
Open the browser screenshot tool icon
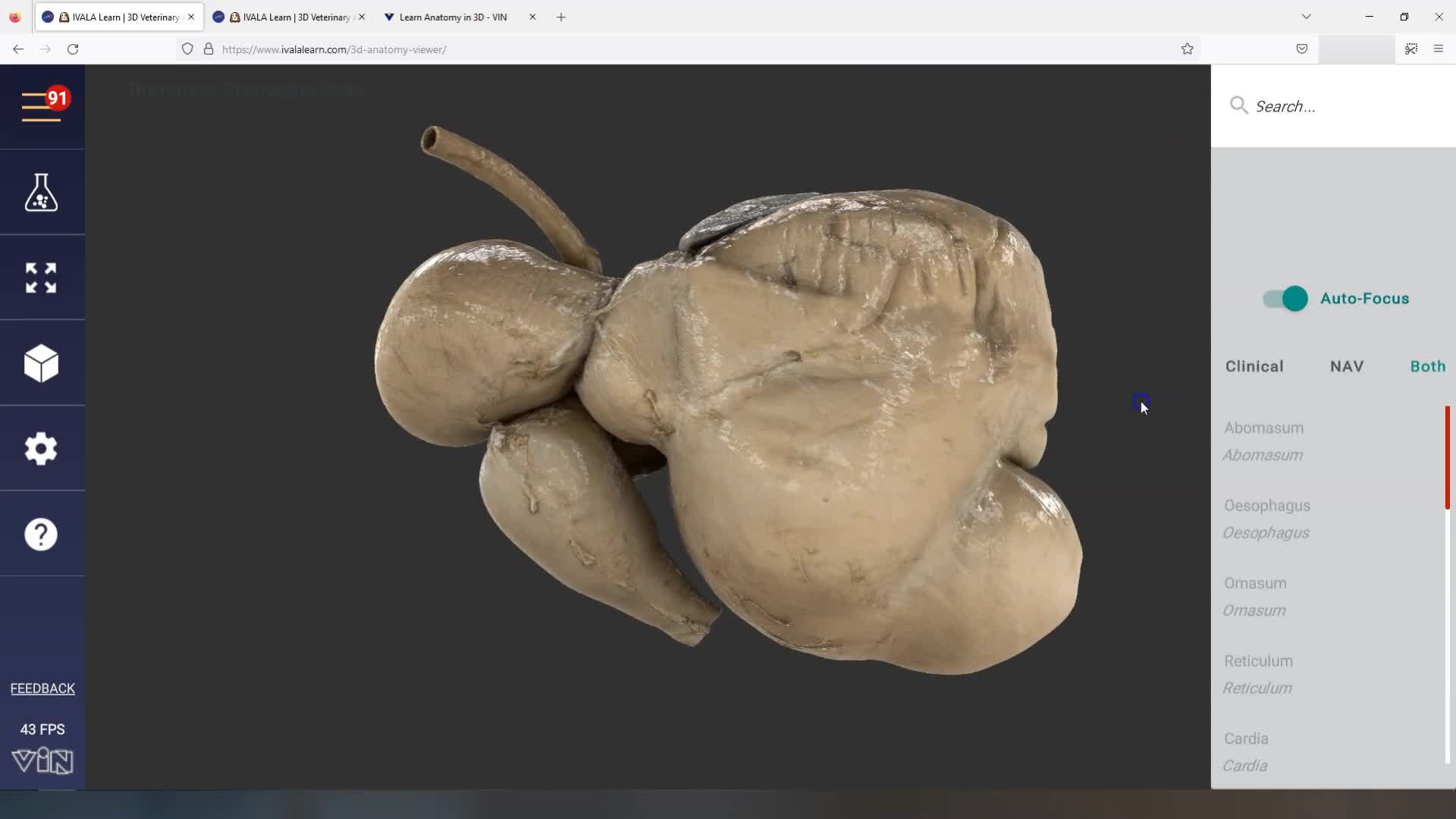tap(1411, 49)
